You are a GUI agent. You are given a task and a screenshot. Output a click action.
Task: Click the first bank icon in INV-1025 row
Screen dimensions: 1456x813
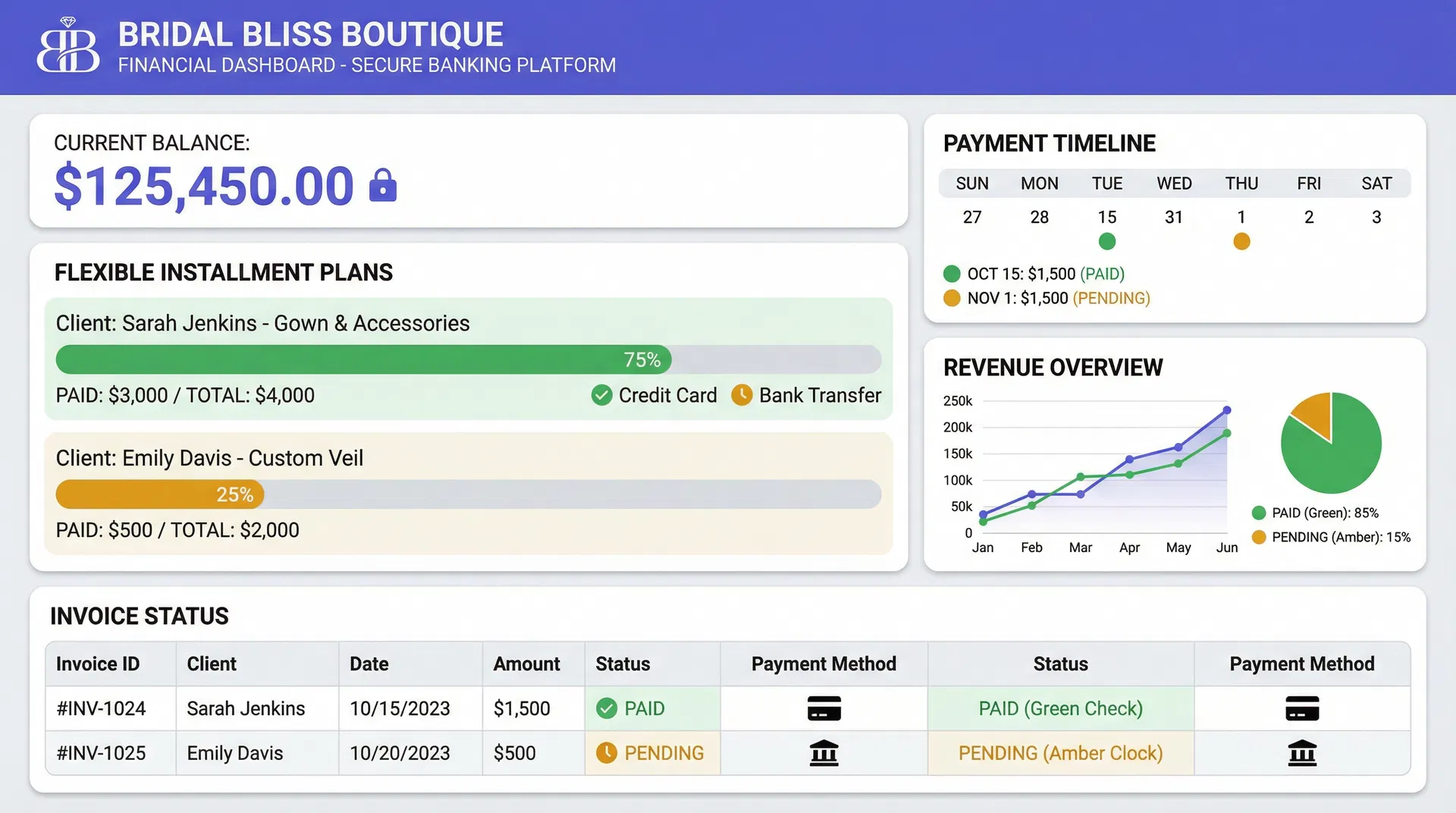pos(824,753)
